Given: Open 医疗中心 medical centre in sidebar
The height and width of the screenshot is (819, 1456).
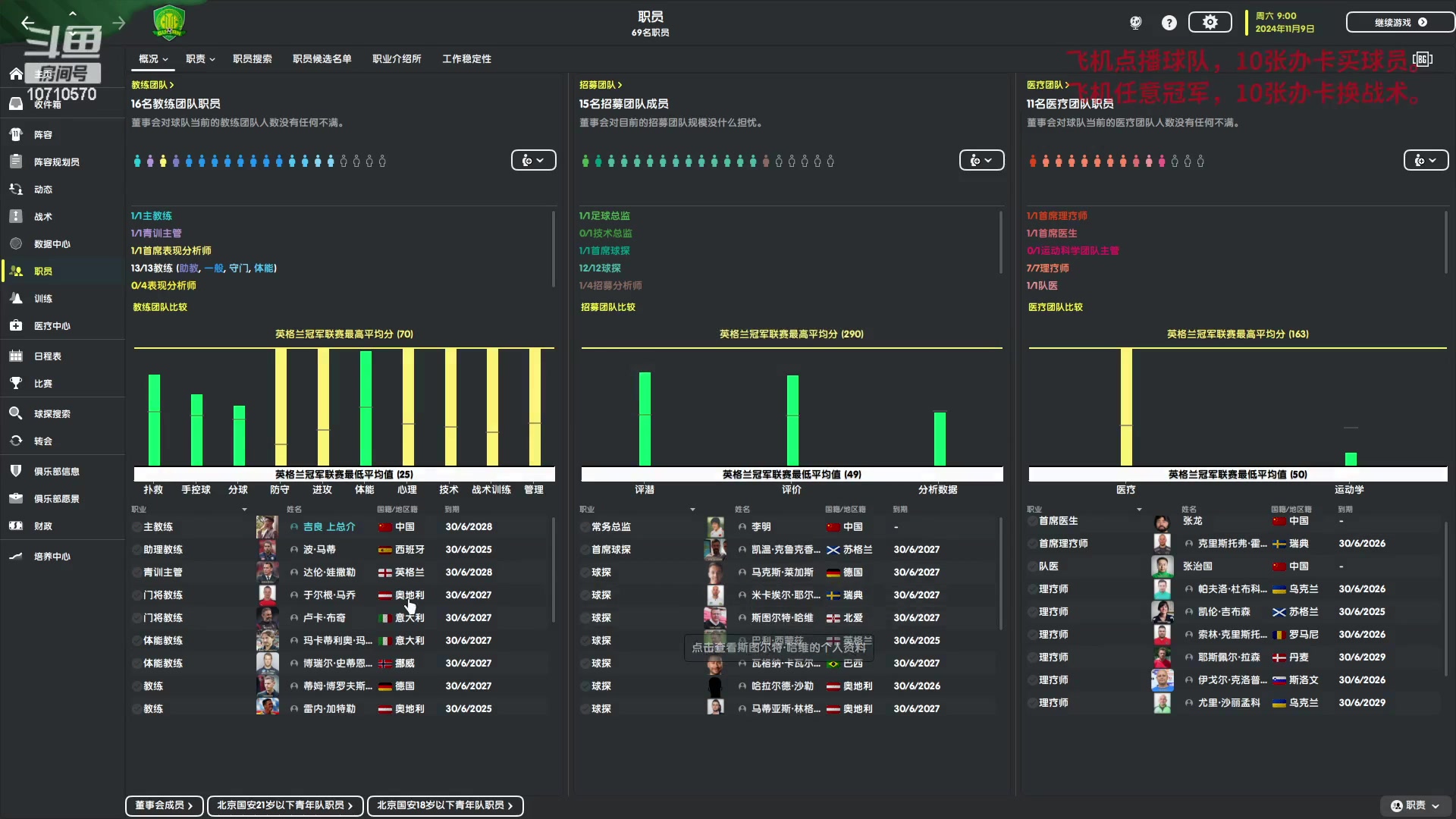Looking at the screenshot, I should click(x=52, y=326).
